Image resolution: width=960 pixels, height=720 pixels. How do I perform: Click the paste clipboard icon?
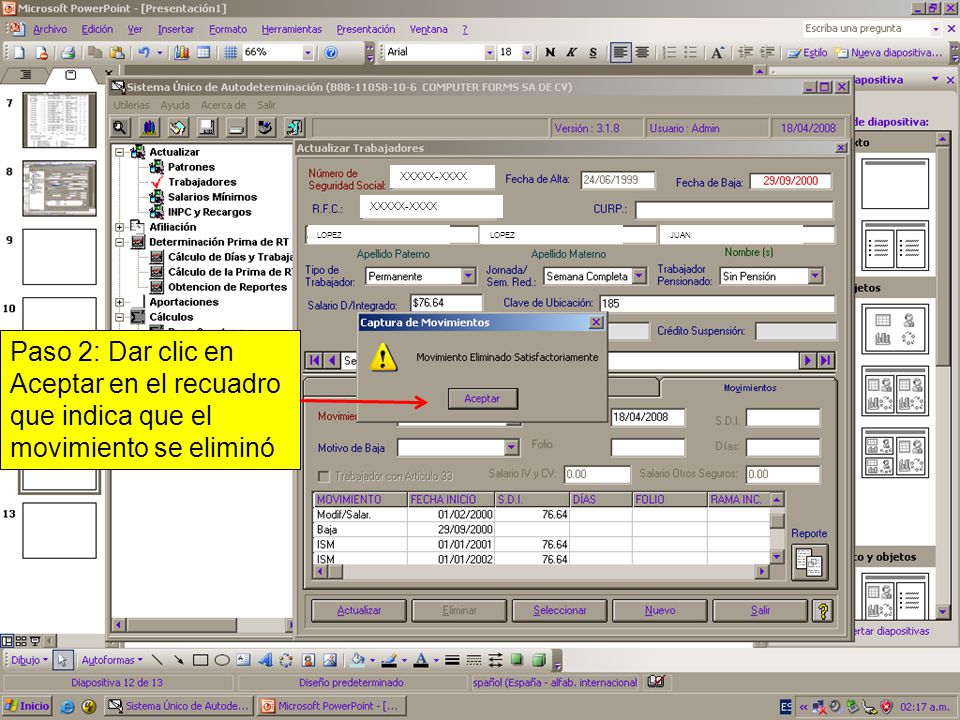[117, 53]
